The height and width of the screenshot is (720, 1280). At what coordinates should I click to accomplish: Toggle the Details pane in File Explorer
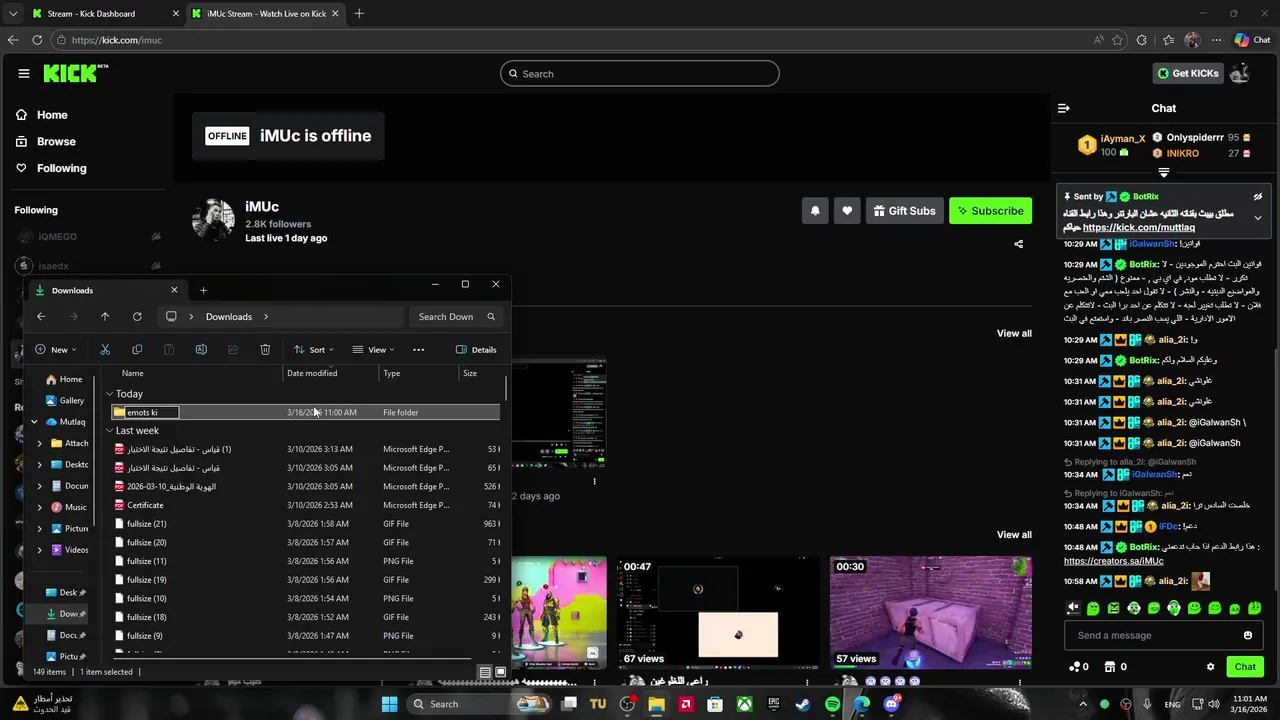click(x=476, y=350)
